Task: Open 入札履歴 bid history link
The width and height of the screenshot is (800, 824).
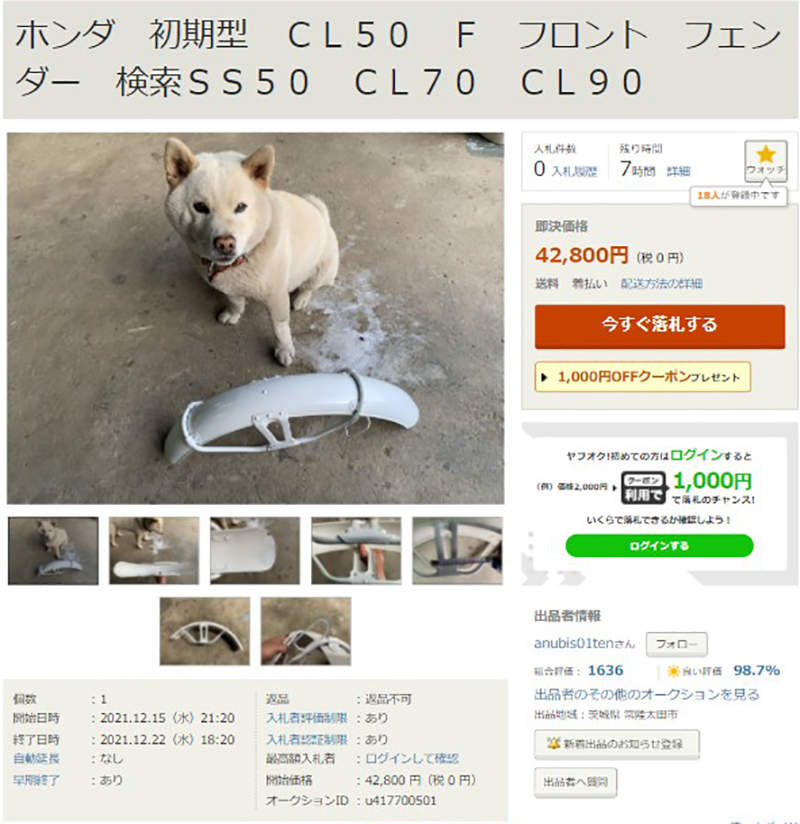Action: [574, 171]
